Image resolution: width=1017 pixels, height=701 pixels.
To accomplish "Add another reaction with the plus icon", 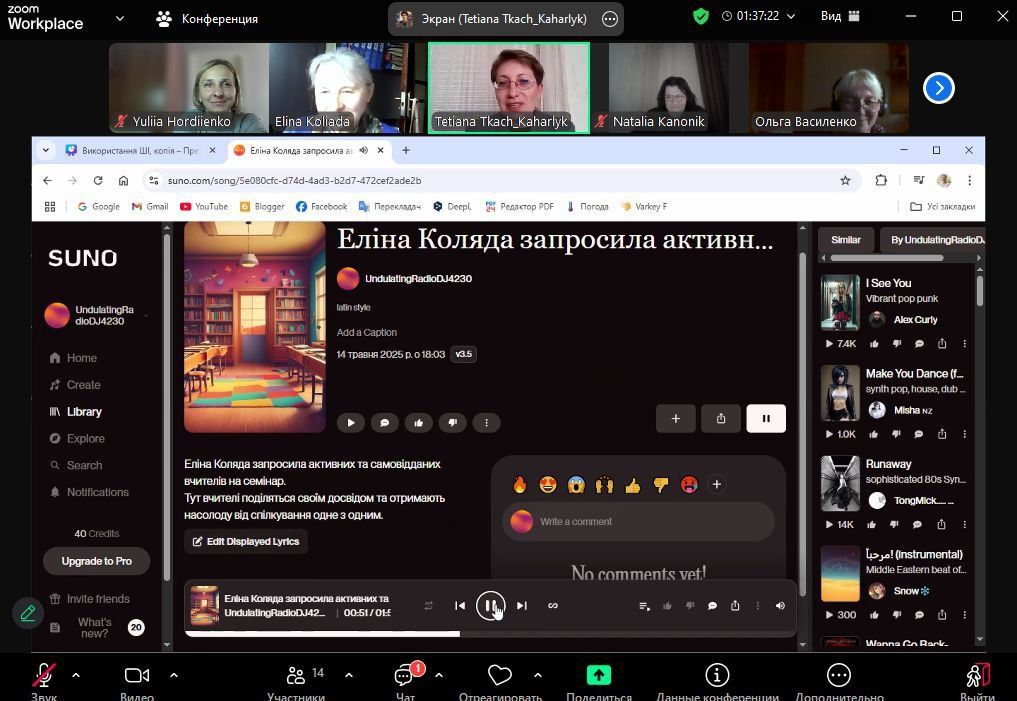I will point(717,484).
